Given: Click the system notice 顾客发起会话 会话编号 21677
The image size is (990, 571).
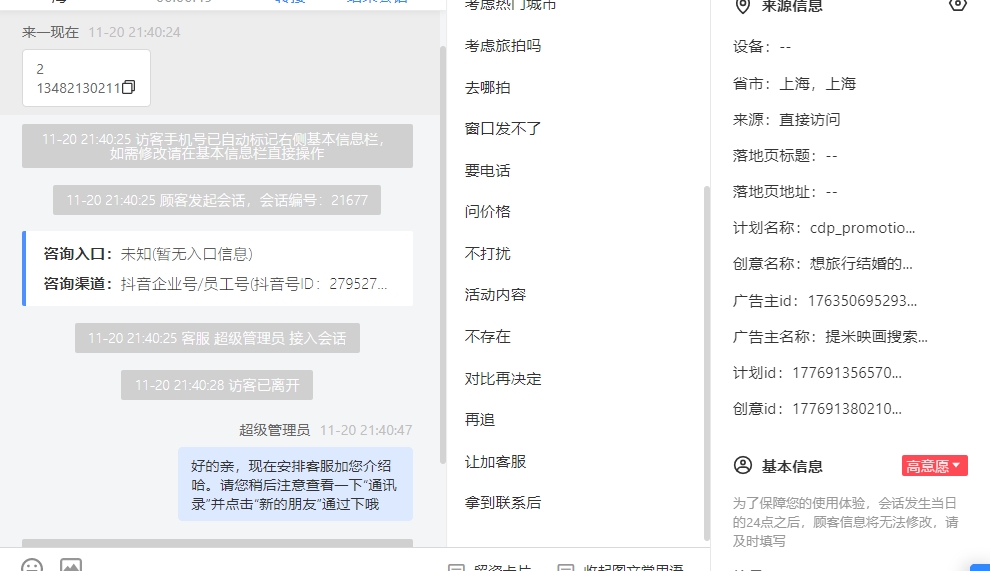Looking at the screenshot, I should coord(217,200).
